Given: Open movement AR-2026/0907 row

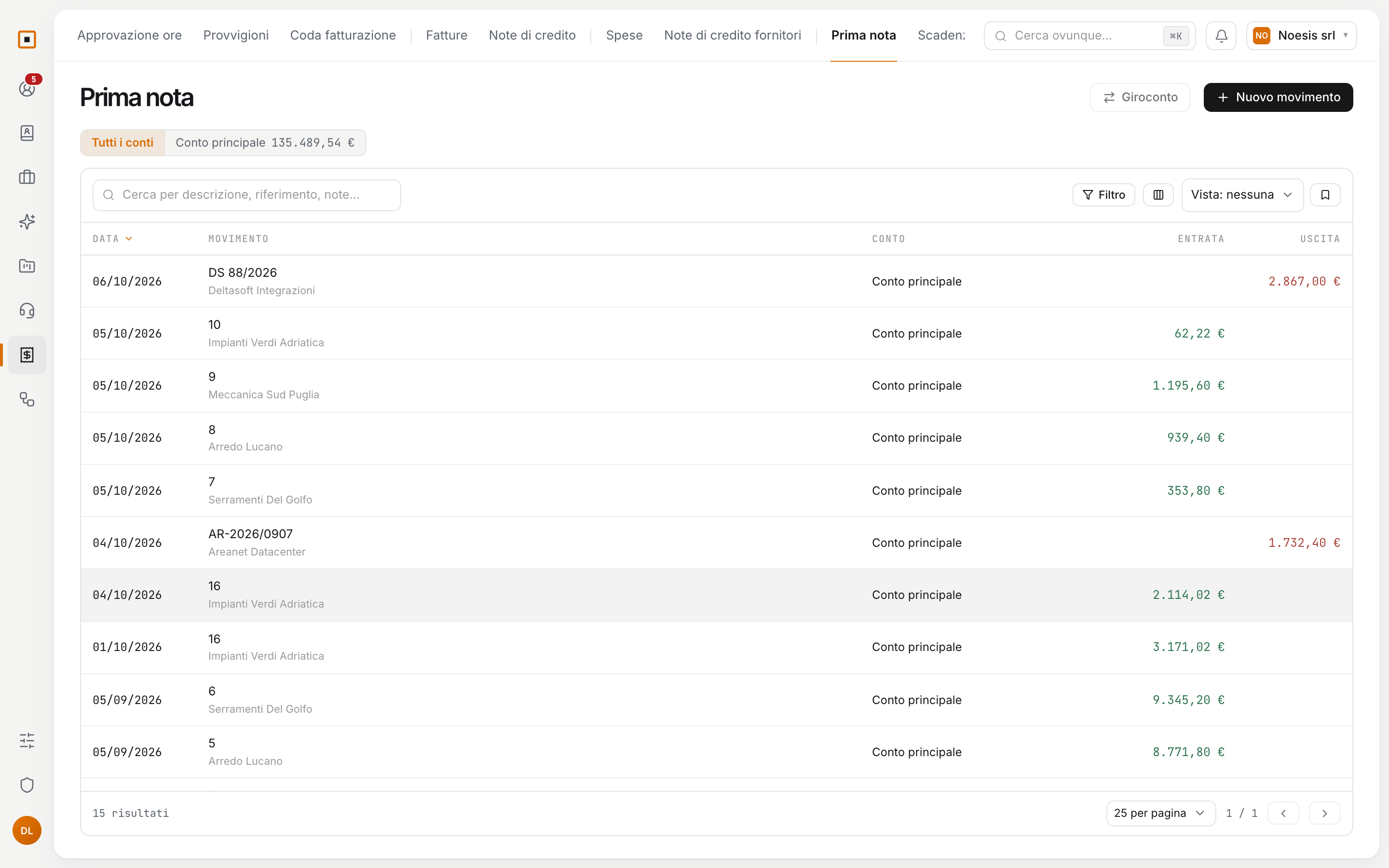Looking at the screenshot, I should [x=716, y=542].
